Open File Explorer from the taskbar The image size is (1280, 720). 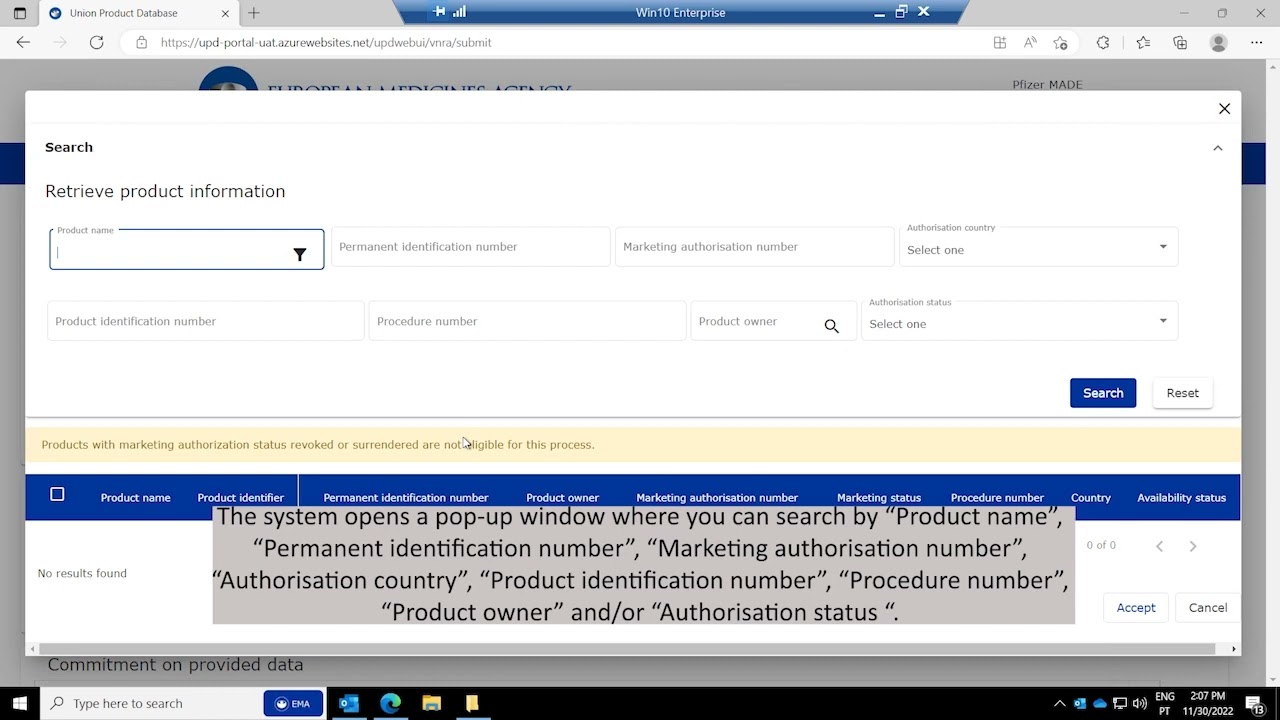(x=431, y=703)
